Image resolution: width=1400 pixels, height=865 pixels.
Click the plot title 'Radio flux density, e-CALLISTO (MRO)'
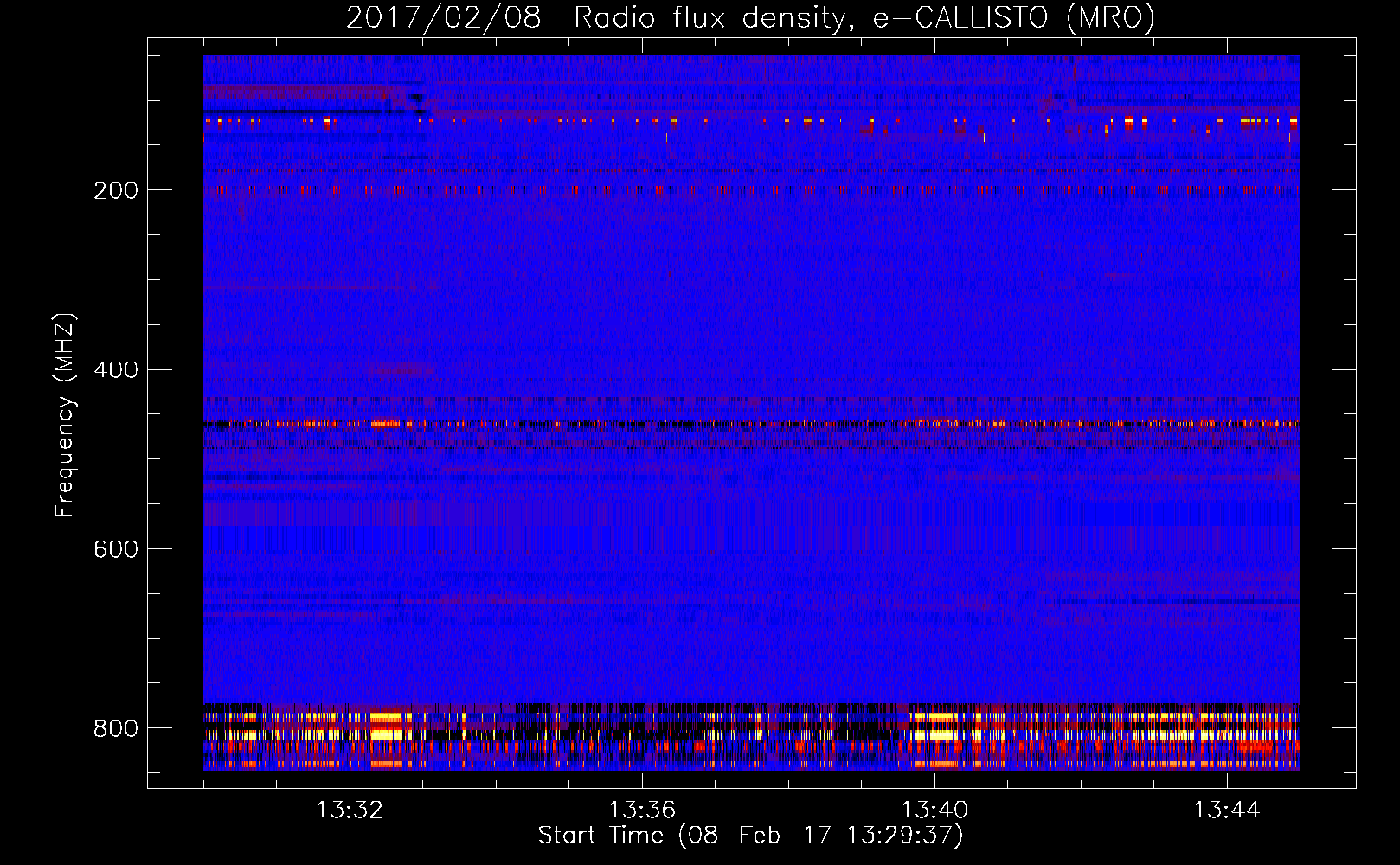(x=864, y=17)
